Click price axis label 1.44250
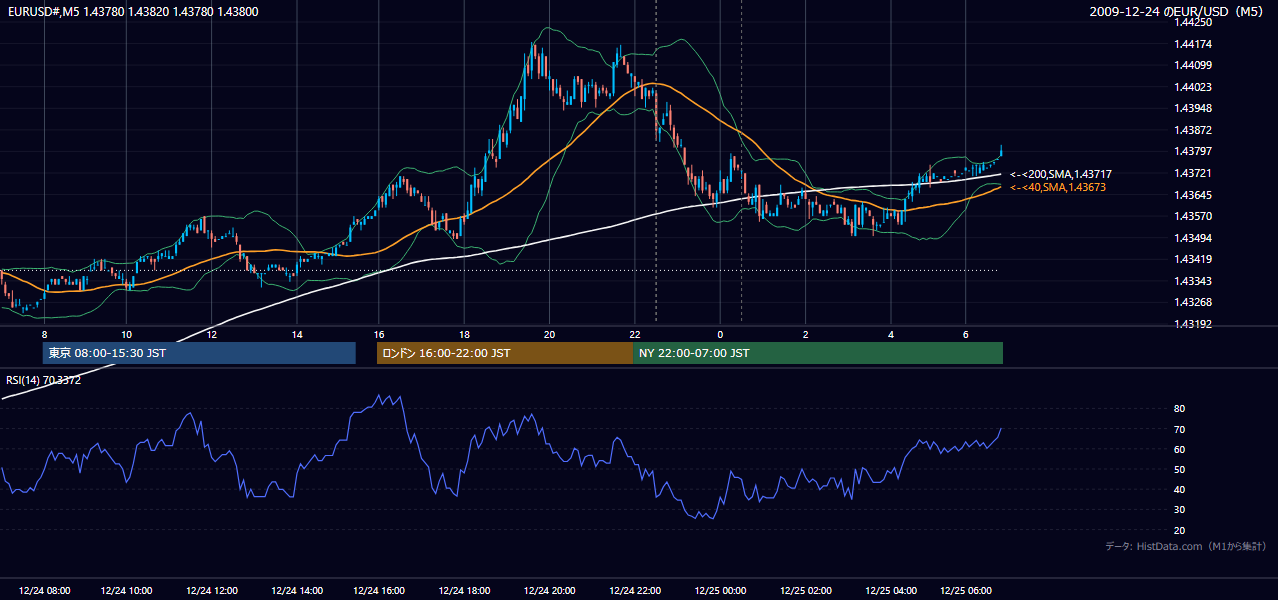 [1192, 22]
